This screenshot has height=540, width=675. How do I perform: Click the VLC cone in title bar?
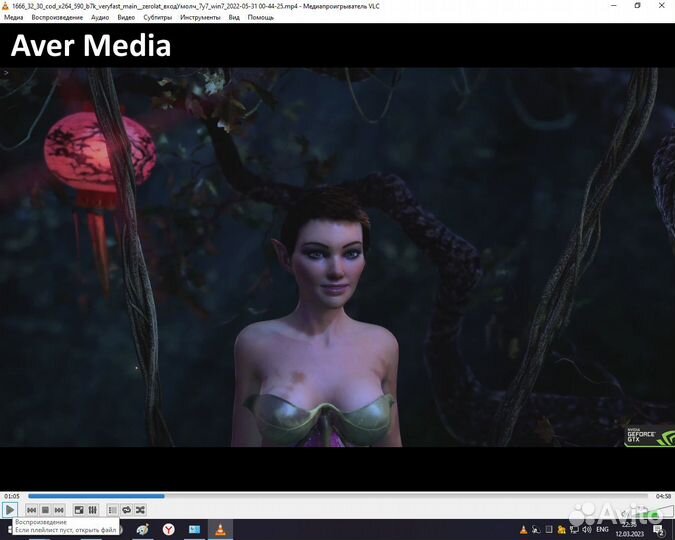[5, 6]
